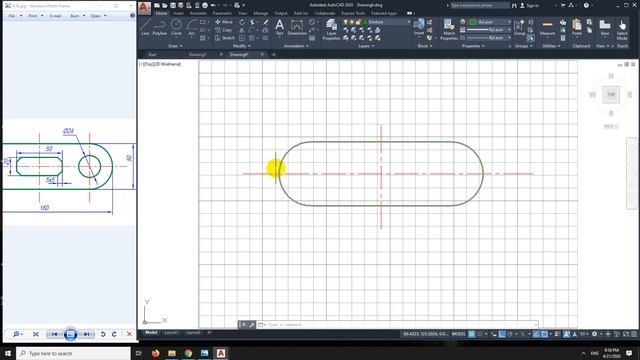The height and width of the screenshot is (360, 640).
Task: Click the Copy tool
Action: 224,30
